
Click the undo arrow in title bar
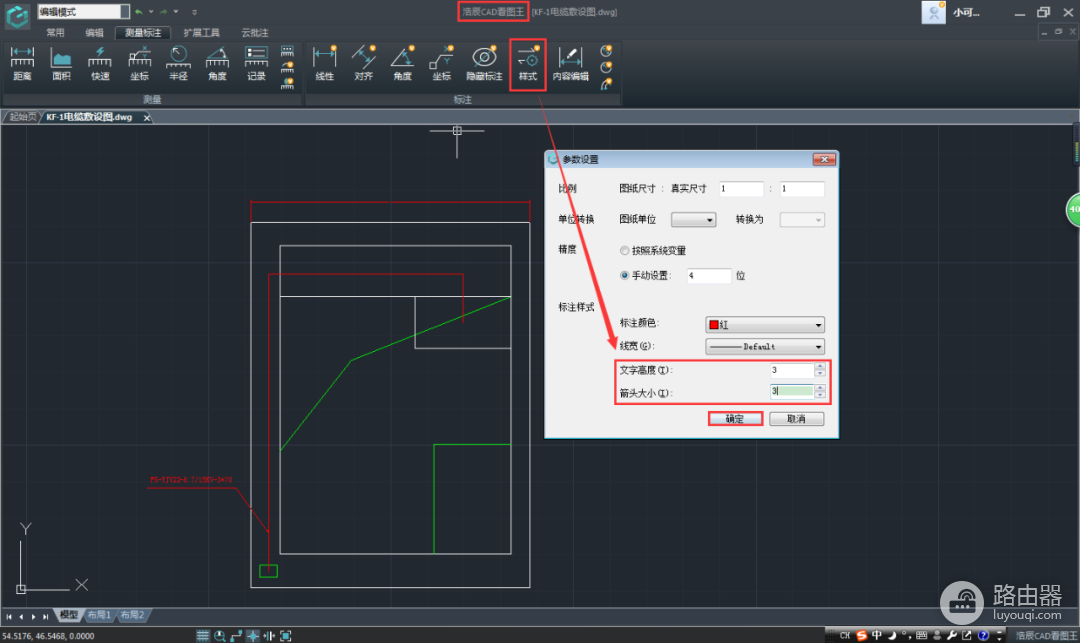[x=138, y=12]
